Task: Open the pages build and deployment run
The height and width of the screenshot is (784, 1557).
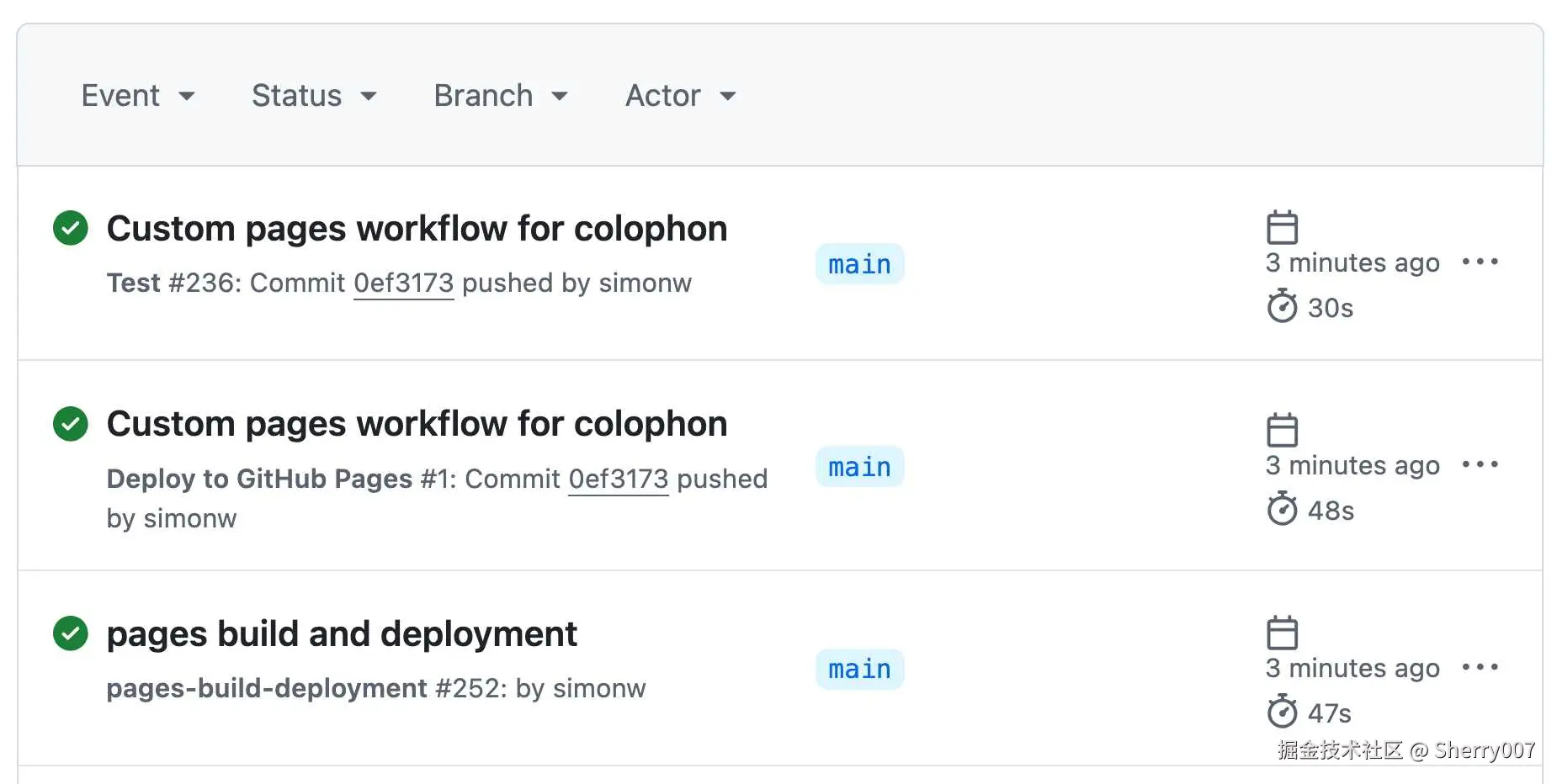Action: pyautogui.click(x=342, y=634)
